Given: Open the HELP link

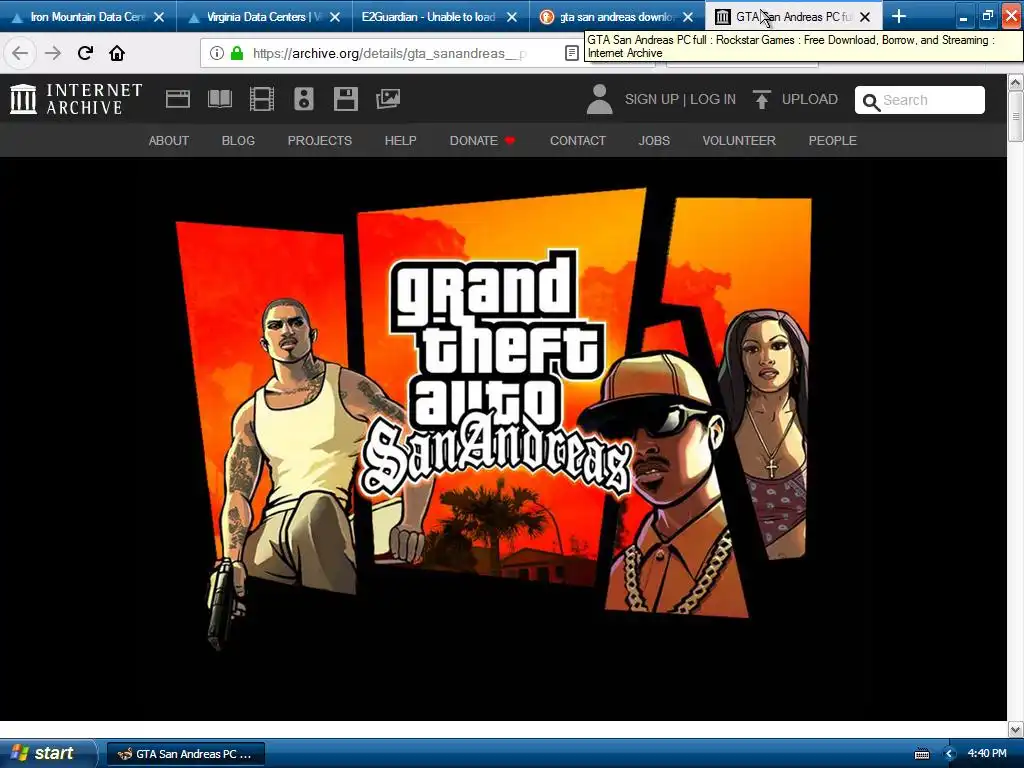Looking at the screenshot, I should coord(400,140).
